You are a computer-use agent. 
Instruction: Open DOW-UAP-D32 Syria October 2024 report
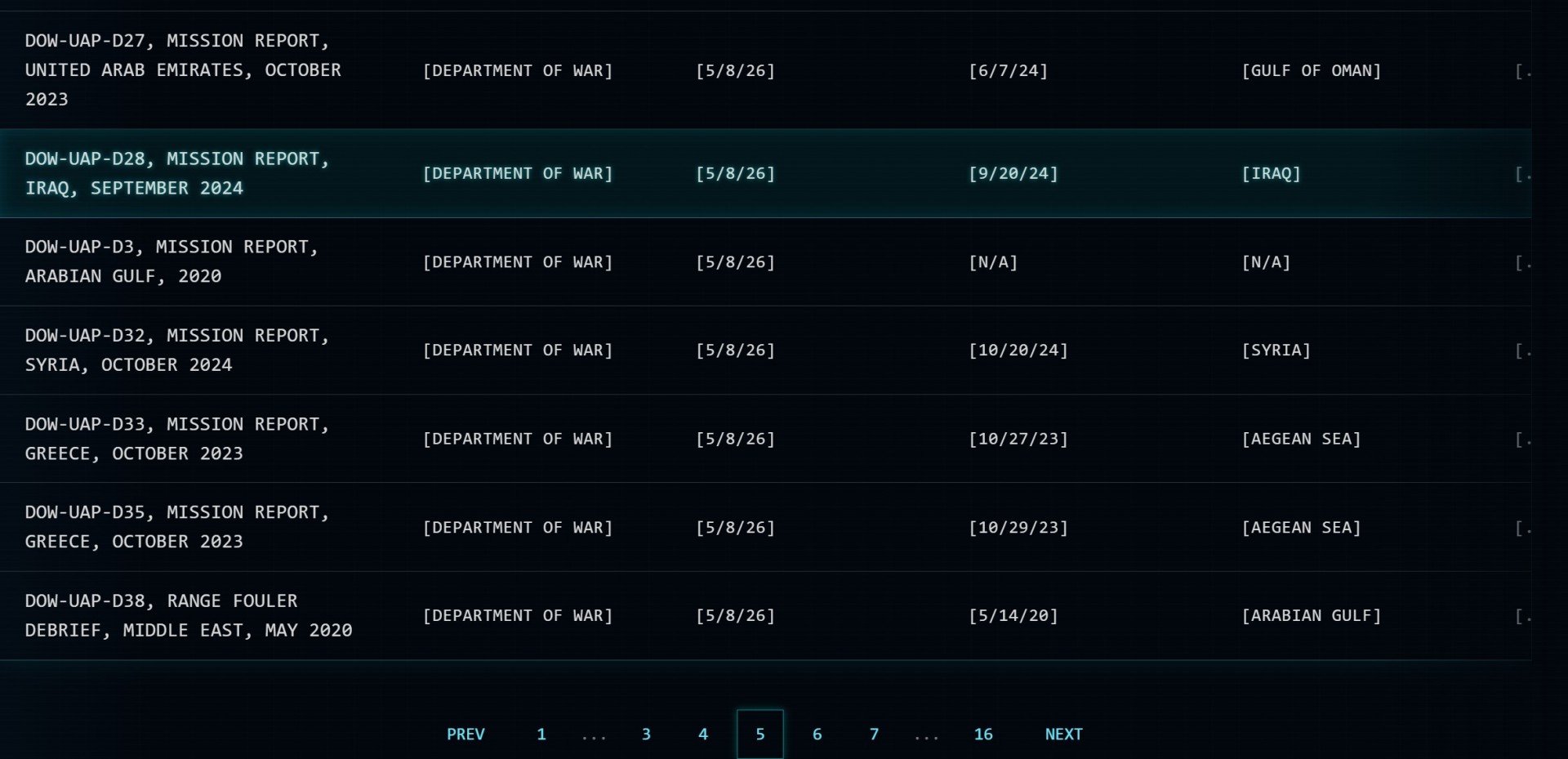coord(176,350)
